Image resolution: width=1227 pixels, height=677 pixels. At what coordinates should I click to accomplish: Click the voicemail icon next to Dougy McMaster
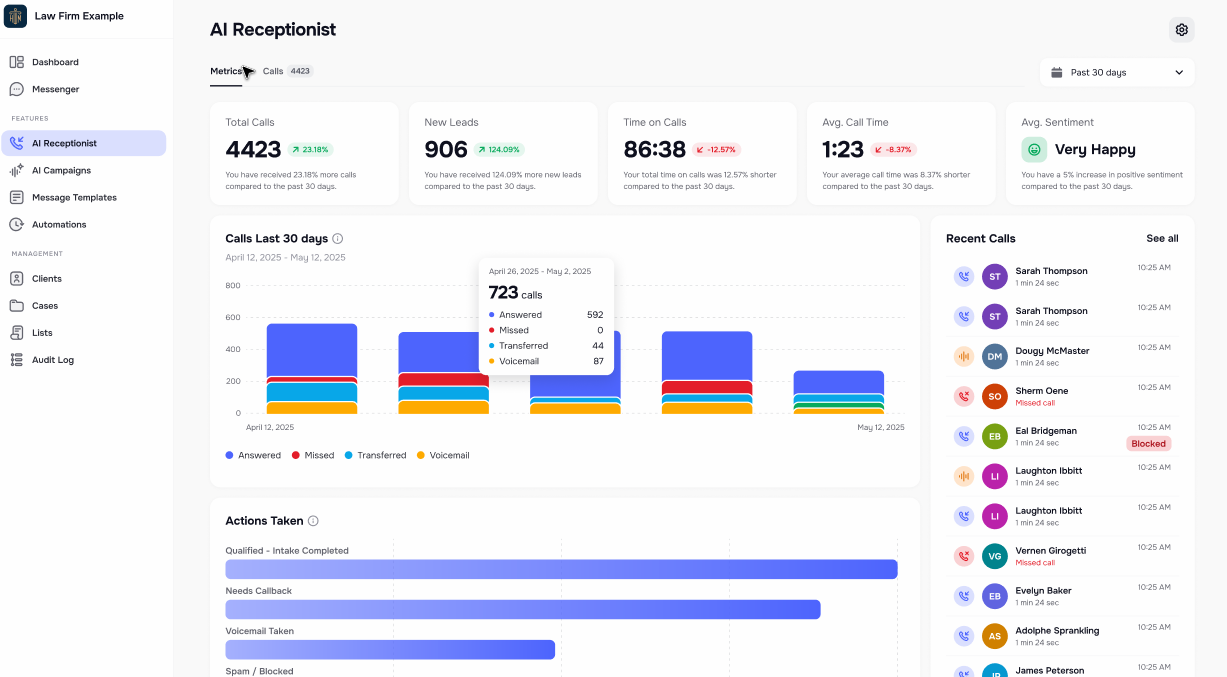[x=963, y=356]
